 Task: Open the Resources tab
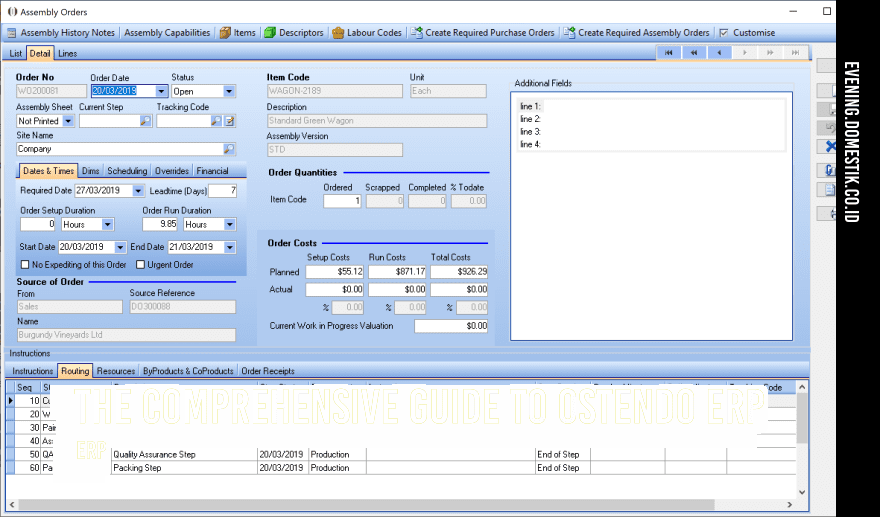(116, 371)
